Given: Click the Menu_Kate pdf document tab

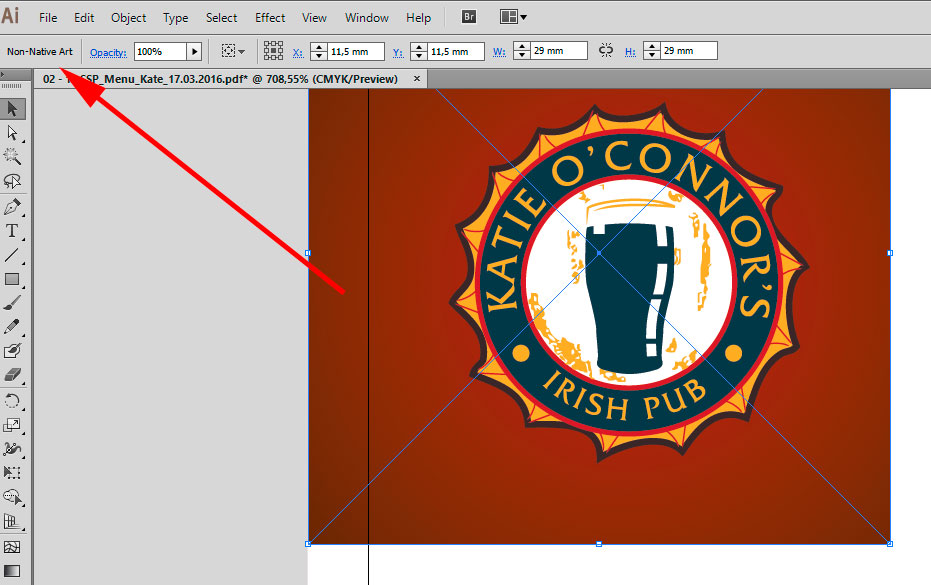Looking at the screenshot, I should pos(231,79).
